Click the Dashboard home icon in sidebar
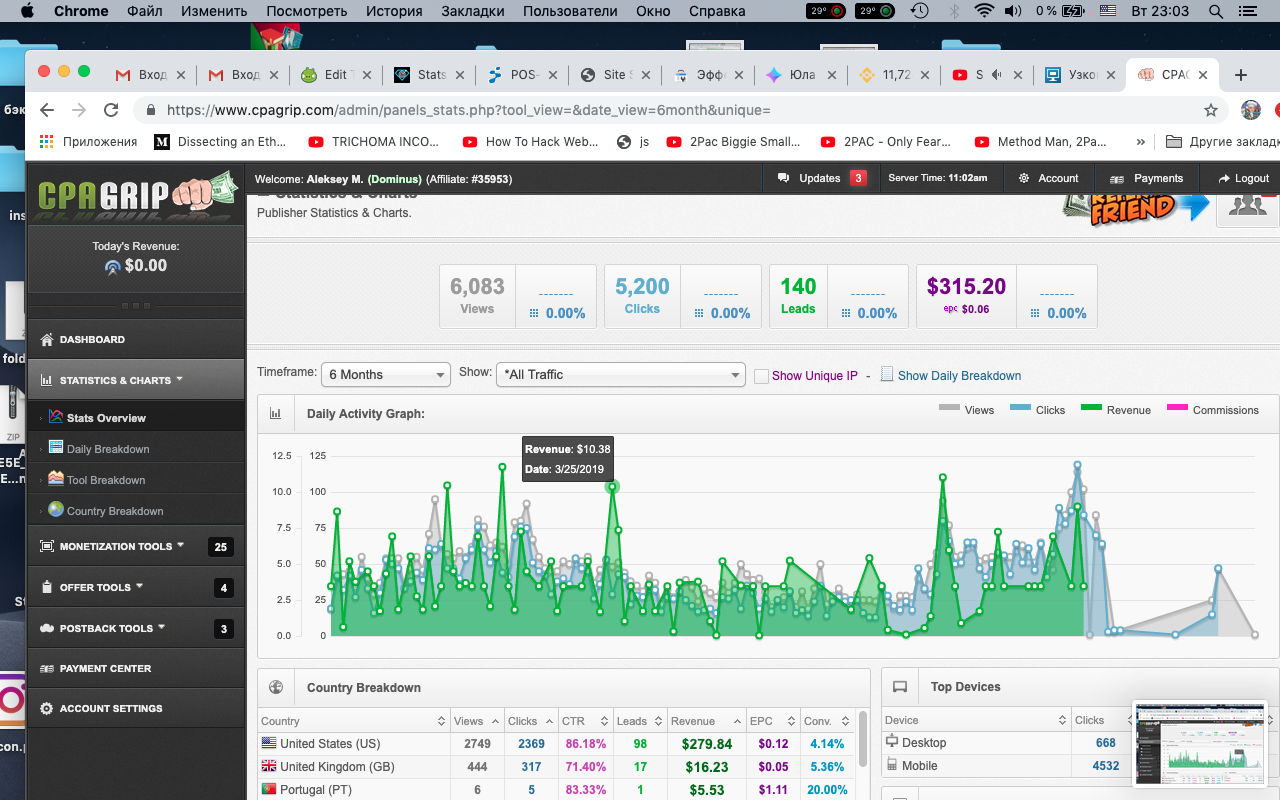The image size is (1280, 800). [47, 340]
